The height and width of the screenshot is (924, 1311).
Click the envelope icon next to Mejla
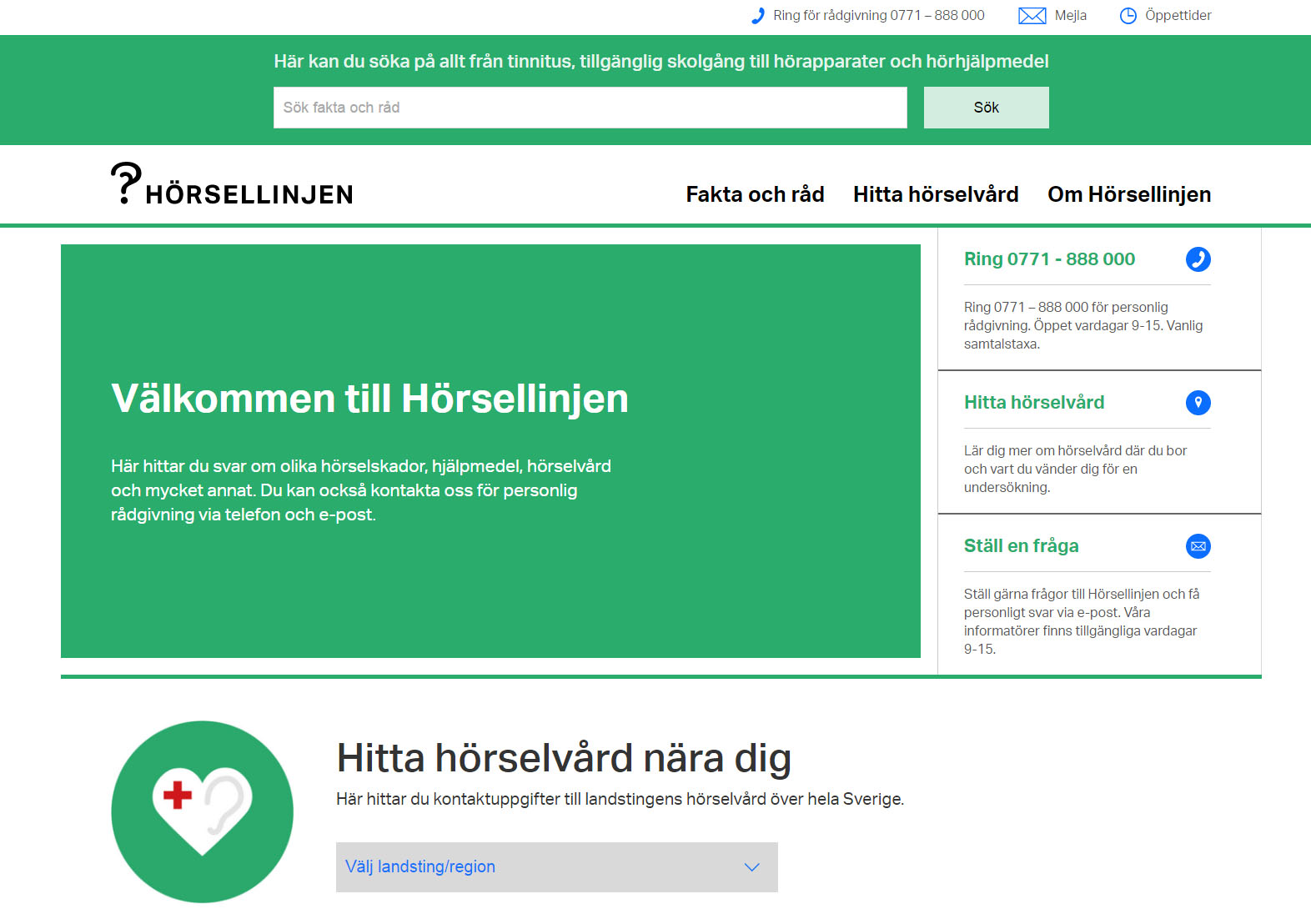pos(1032,16)
